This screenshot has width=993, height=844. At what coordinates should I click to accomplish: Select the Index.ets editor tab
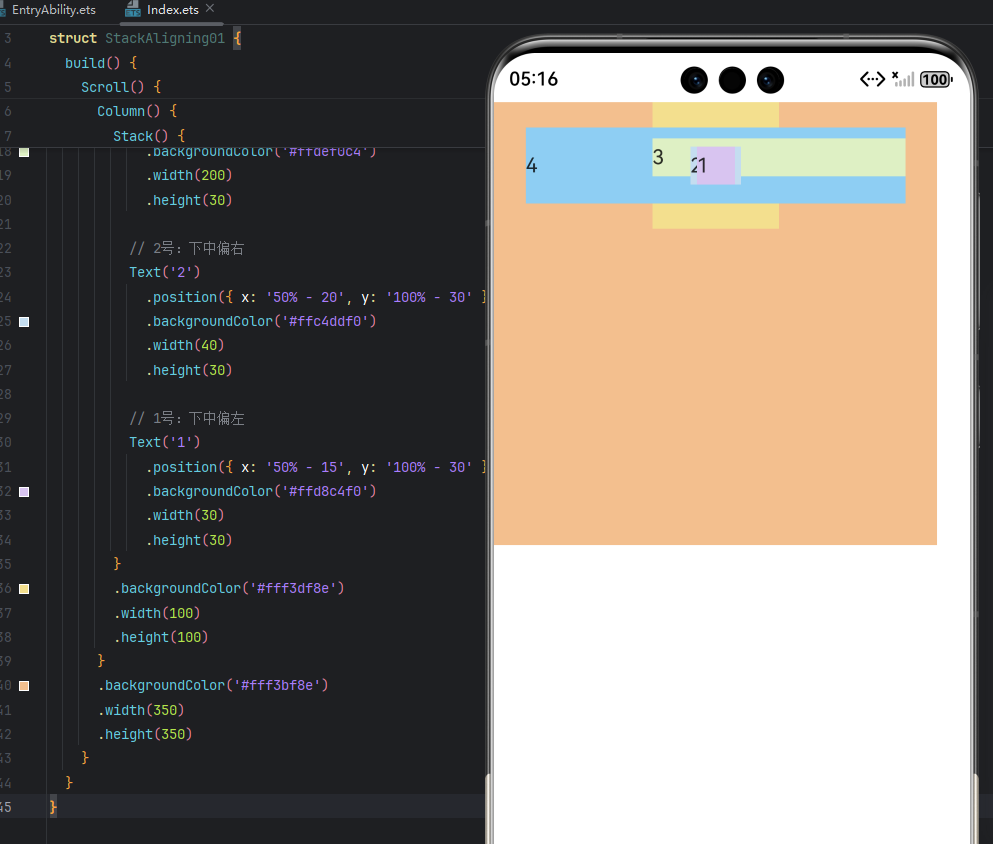(172, 9)
